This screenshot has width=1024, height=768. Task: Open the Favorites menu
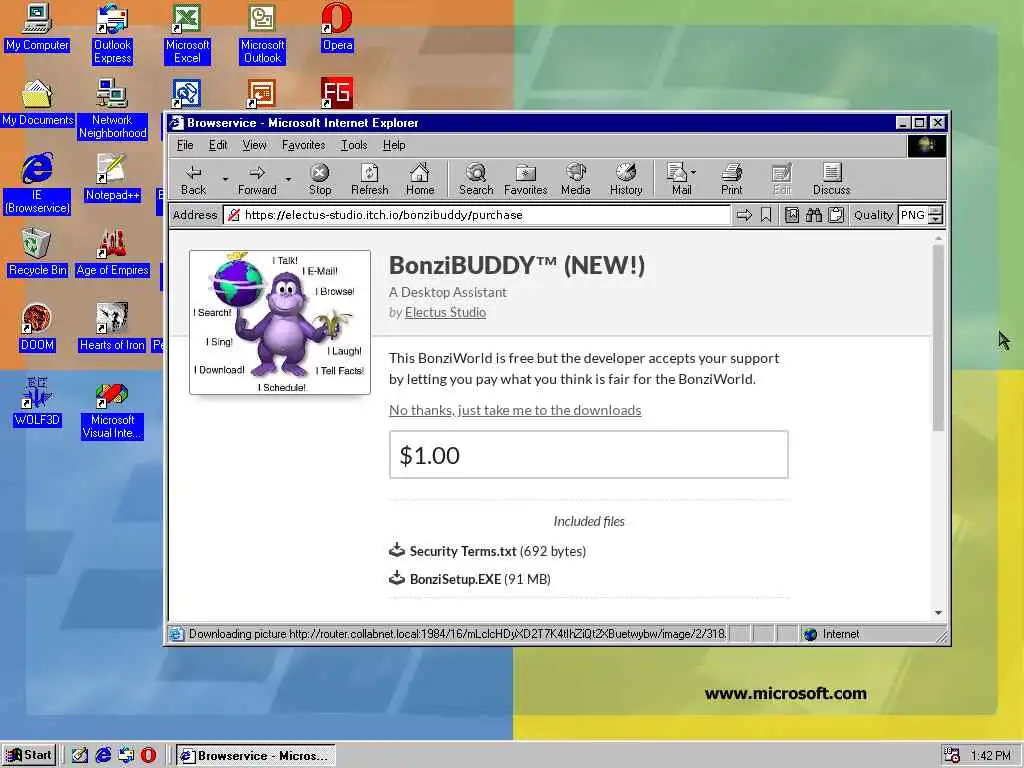(x=304, y=145)
